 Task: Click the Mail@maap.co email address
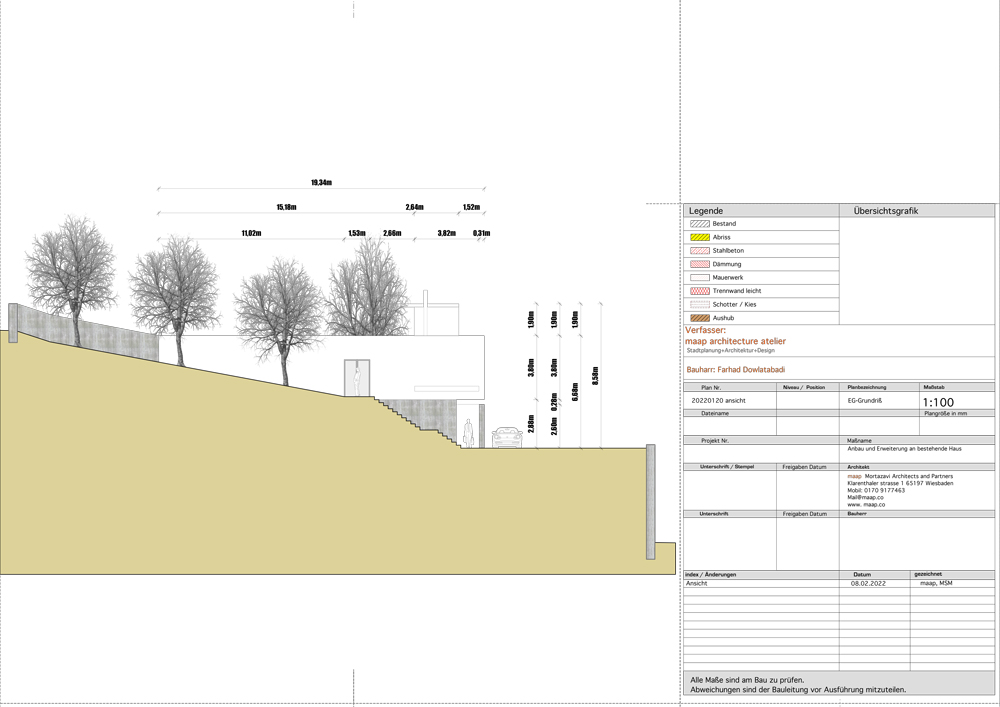click(866, 498)
